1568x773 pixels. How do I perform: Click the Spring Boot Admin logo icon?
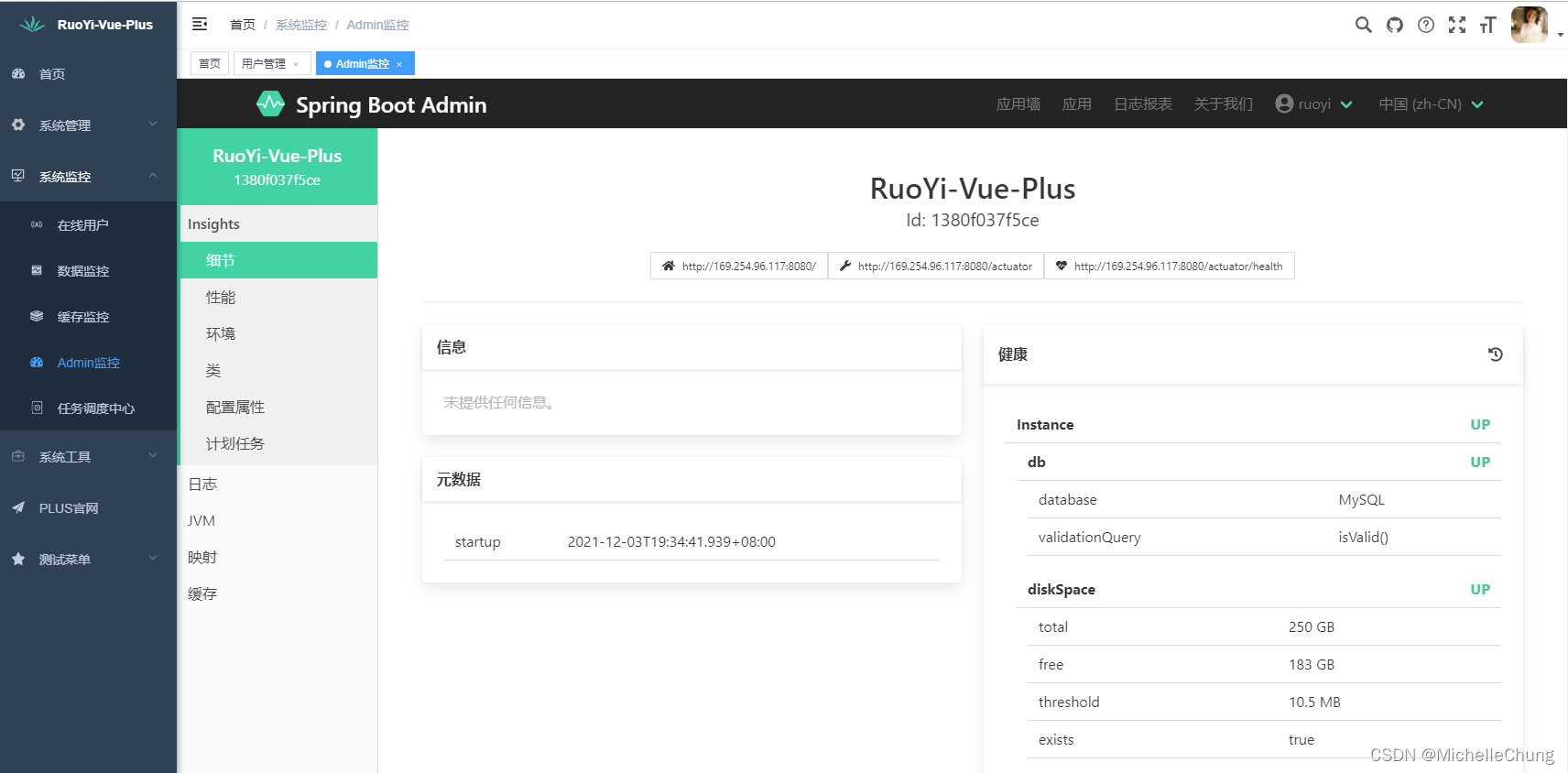coord(270,104)
